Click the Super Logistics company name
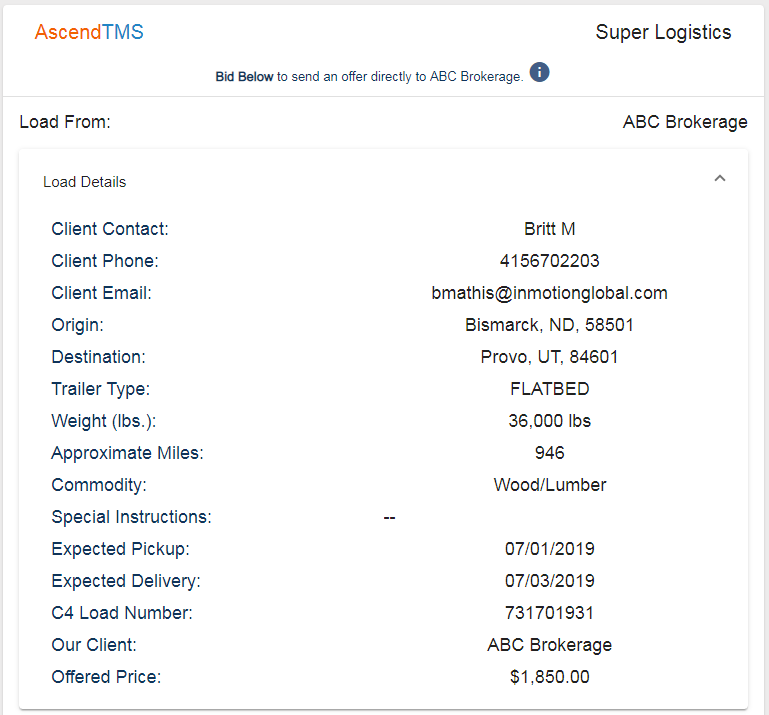769x715 pixels. pyautogui.click(x=663, y=33)
